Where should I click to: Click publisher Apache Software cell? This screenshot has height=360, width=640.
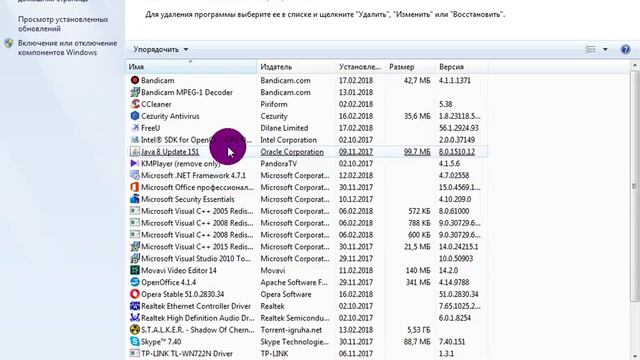coord(294,282)
